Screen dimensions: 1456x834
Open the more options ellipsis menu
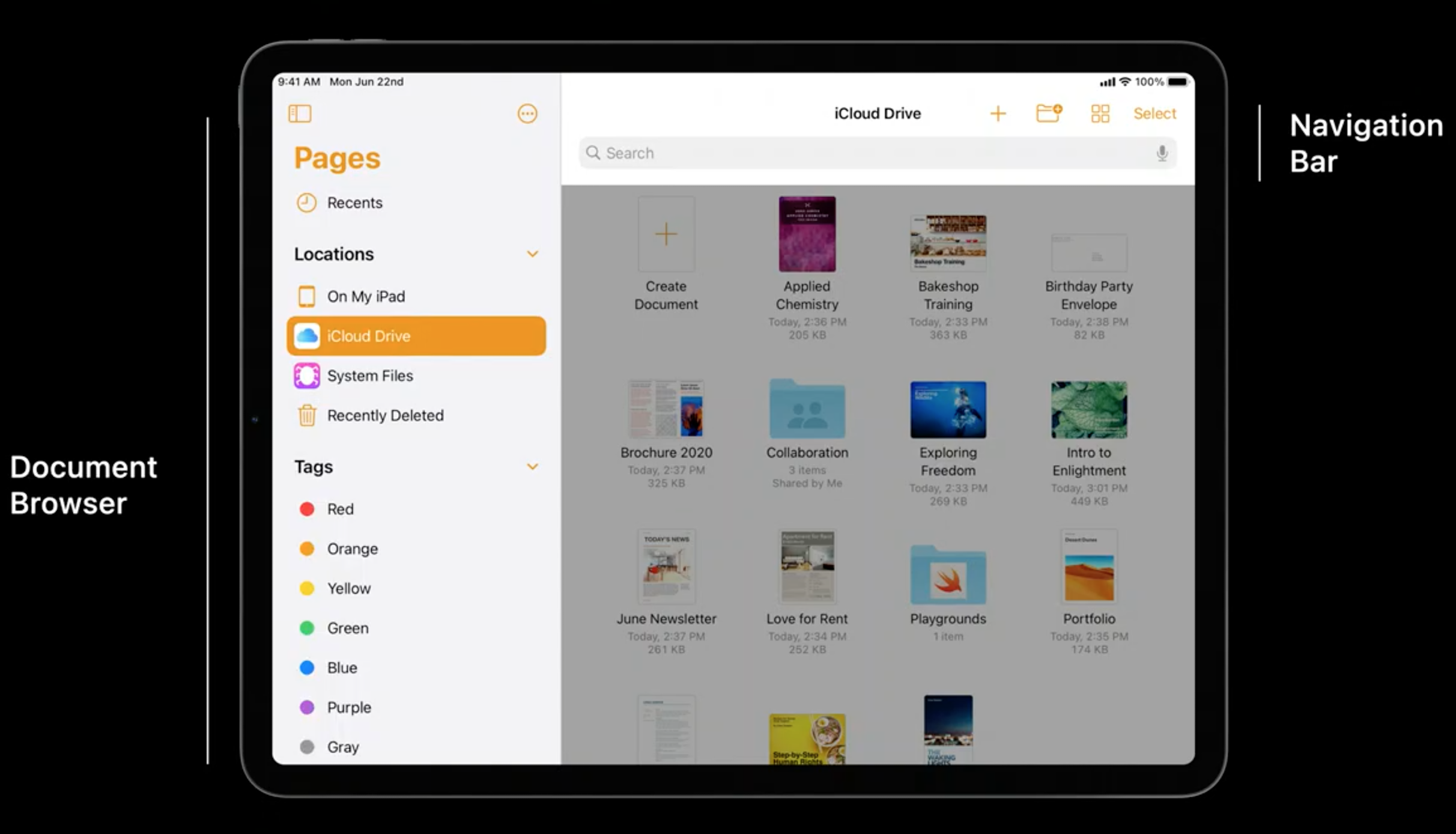tap(527, 114)
